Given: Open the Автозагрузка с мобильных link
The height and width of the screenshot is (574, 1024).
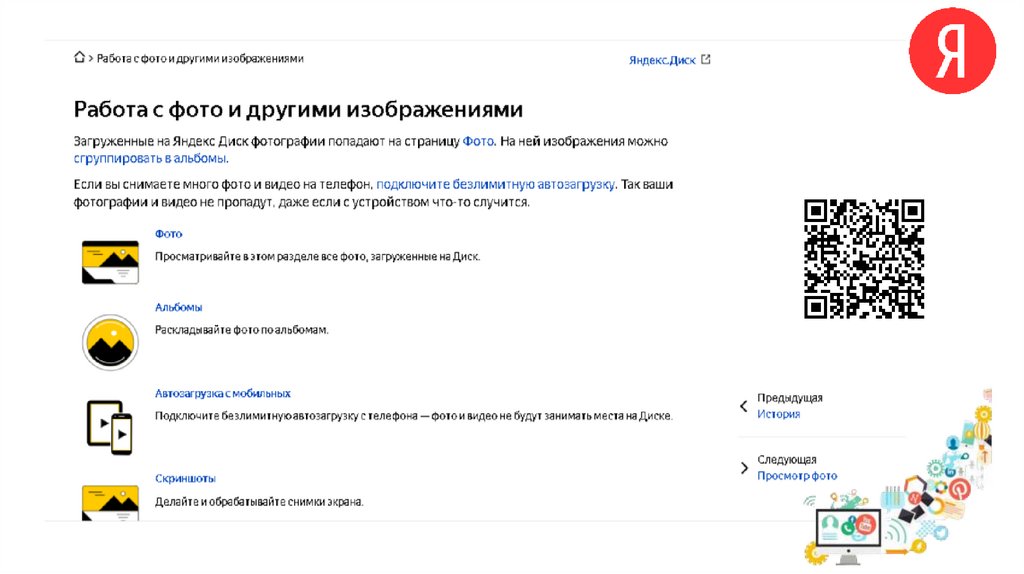Looking at the screenshot, I should [x=223, y=393].
